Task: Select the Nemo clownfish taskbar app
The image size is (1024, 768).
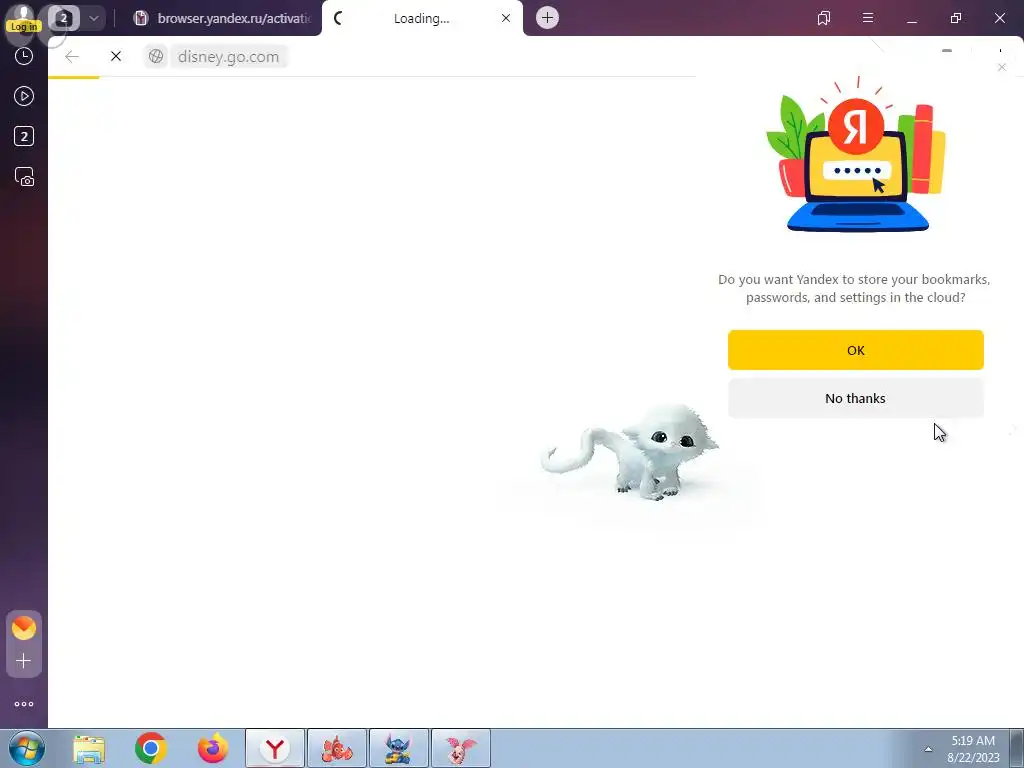Action: pyautogui.click(x=337, y=748)
